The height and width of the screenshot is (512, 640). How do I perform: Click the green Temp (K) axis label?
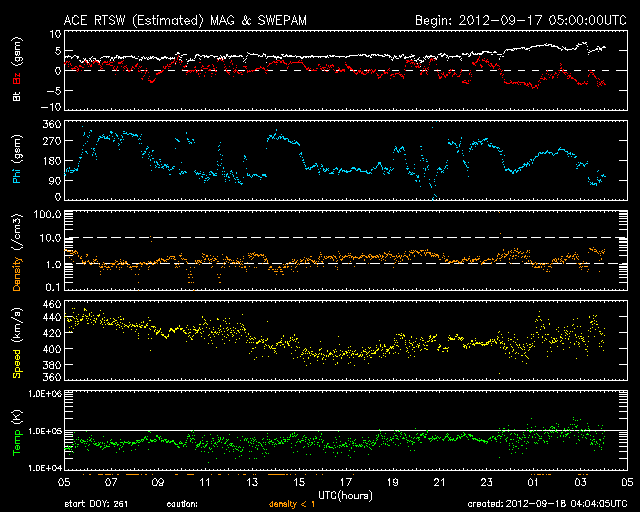17,433
